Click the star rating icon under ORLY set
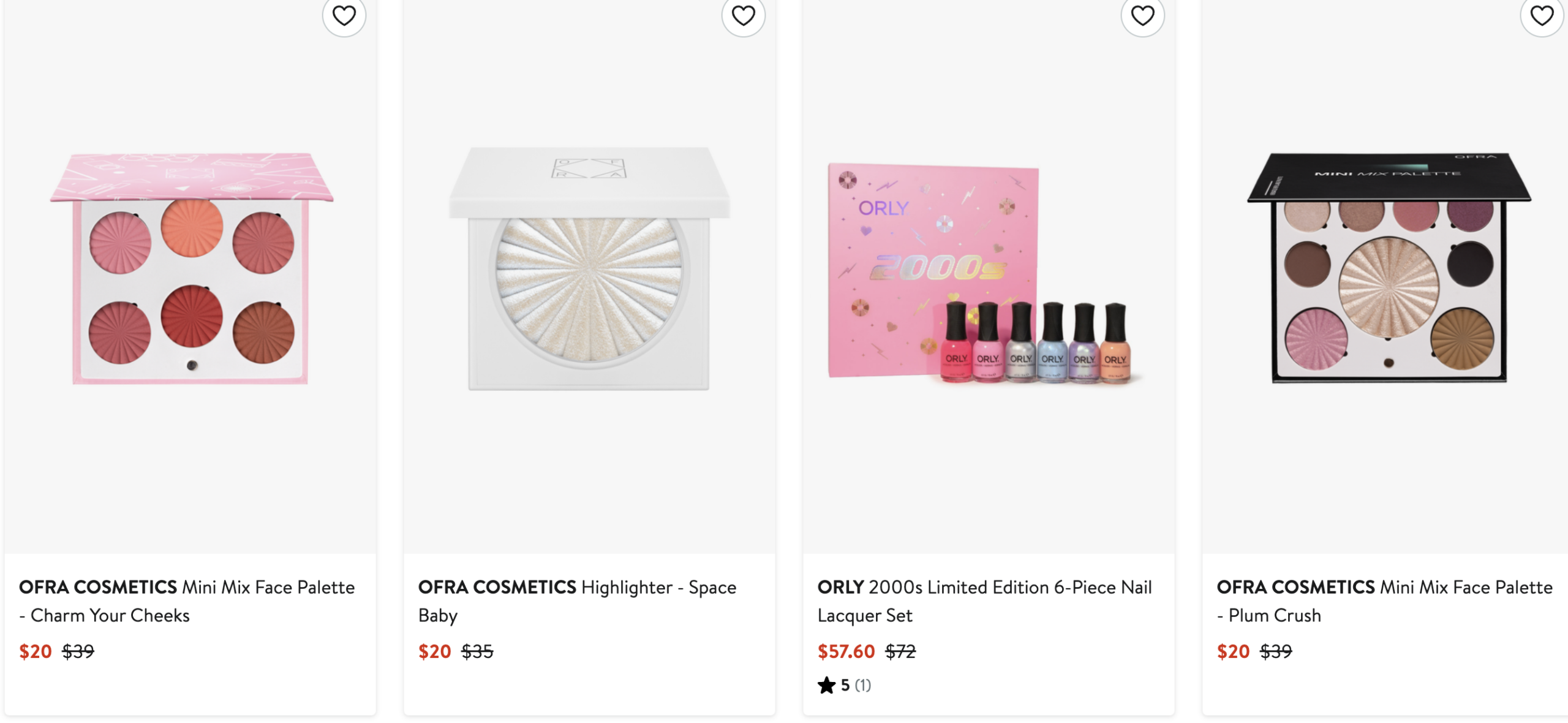 coord(827,685)
